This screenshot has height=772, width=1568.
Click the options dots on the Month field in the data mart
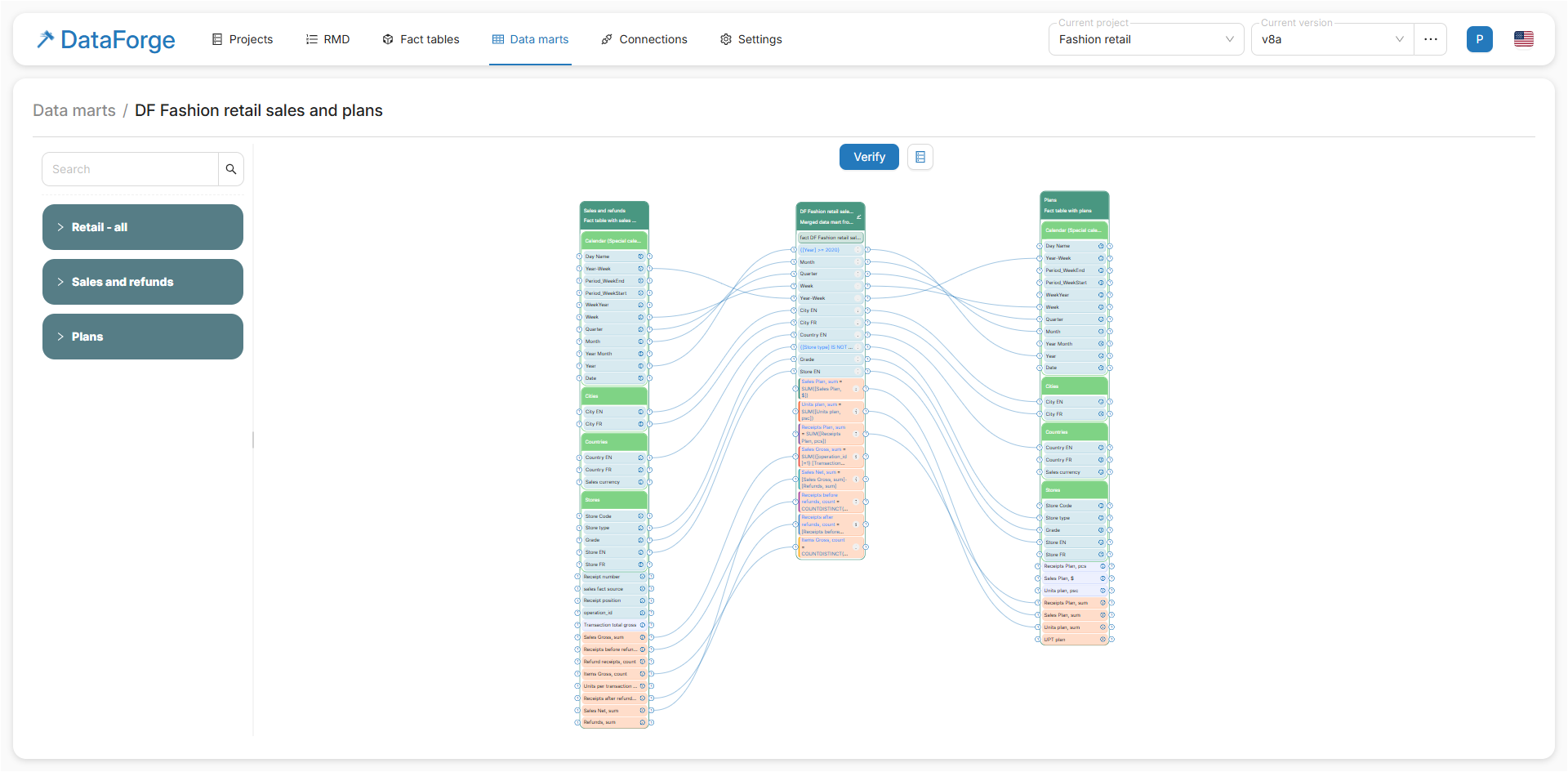pyautogui.click(x=857, y=262)
